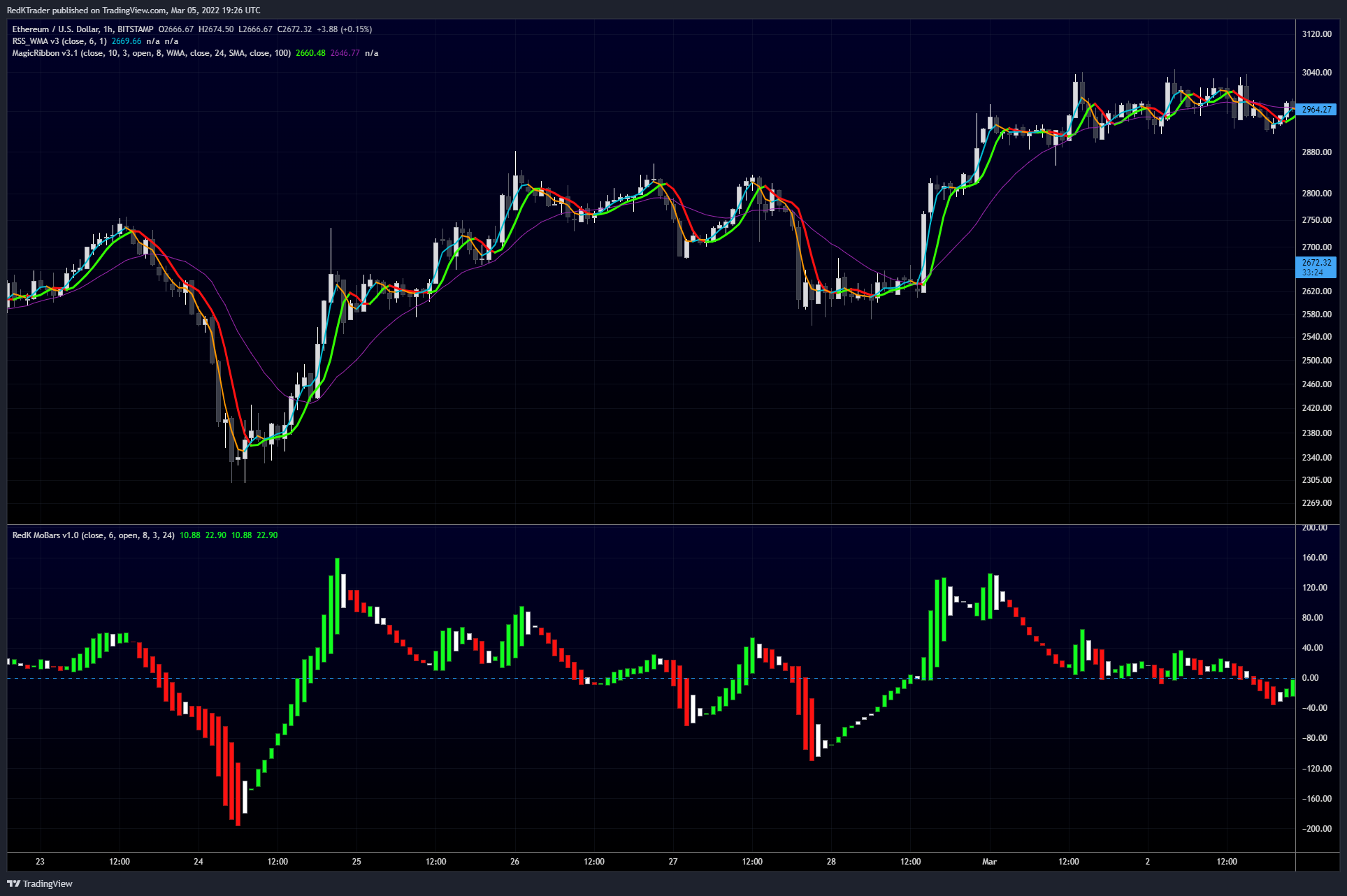Click the −40.00 label on MoBars axis

1314,708
